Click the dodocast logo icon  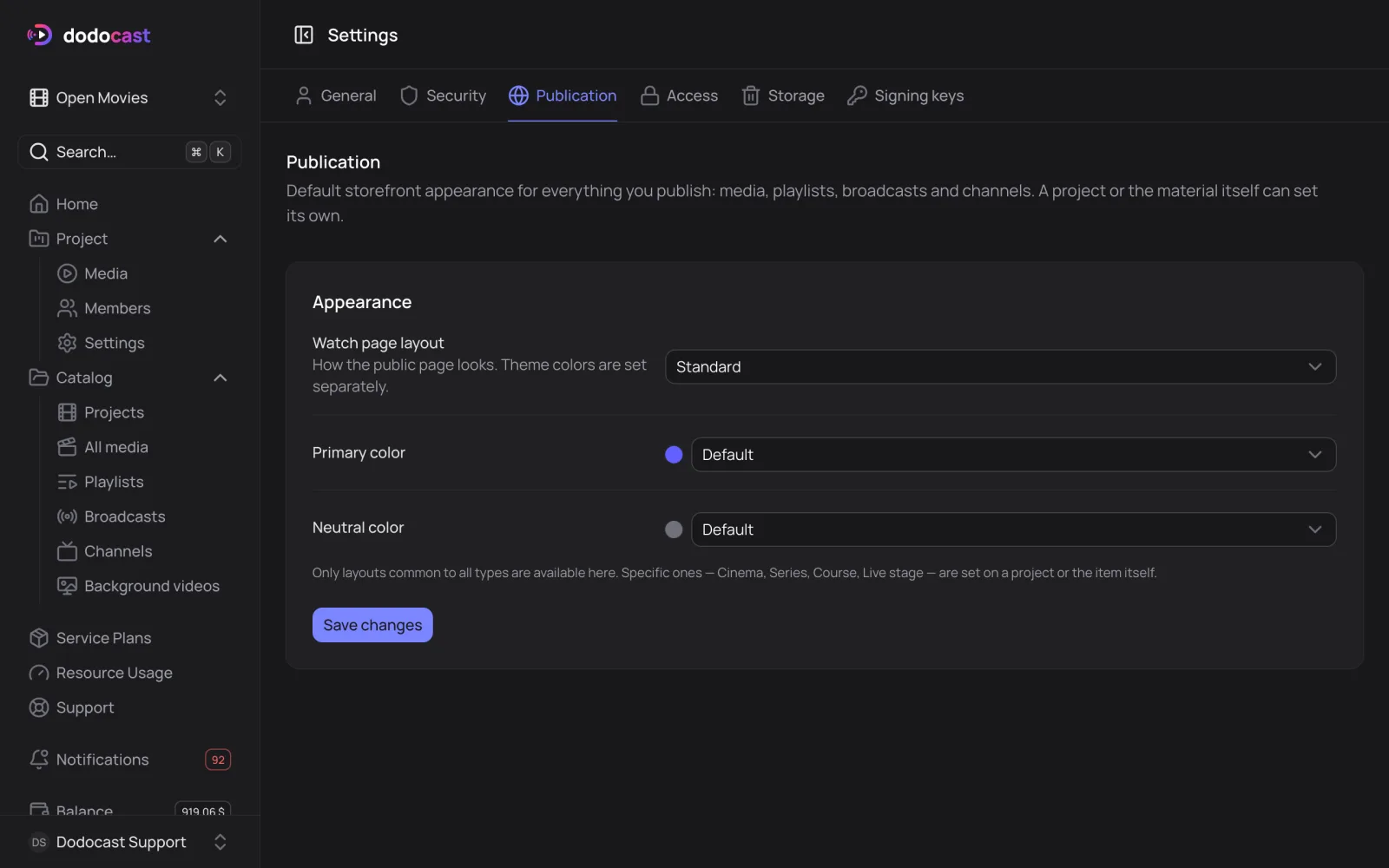pos(39,35)
